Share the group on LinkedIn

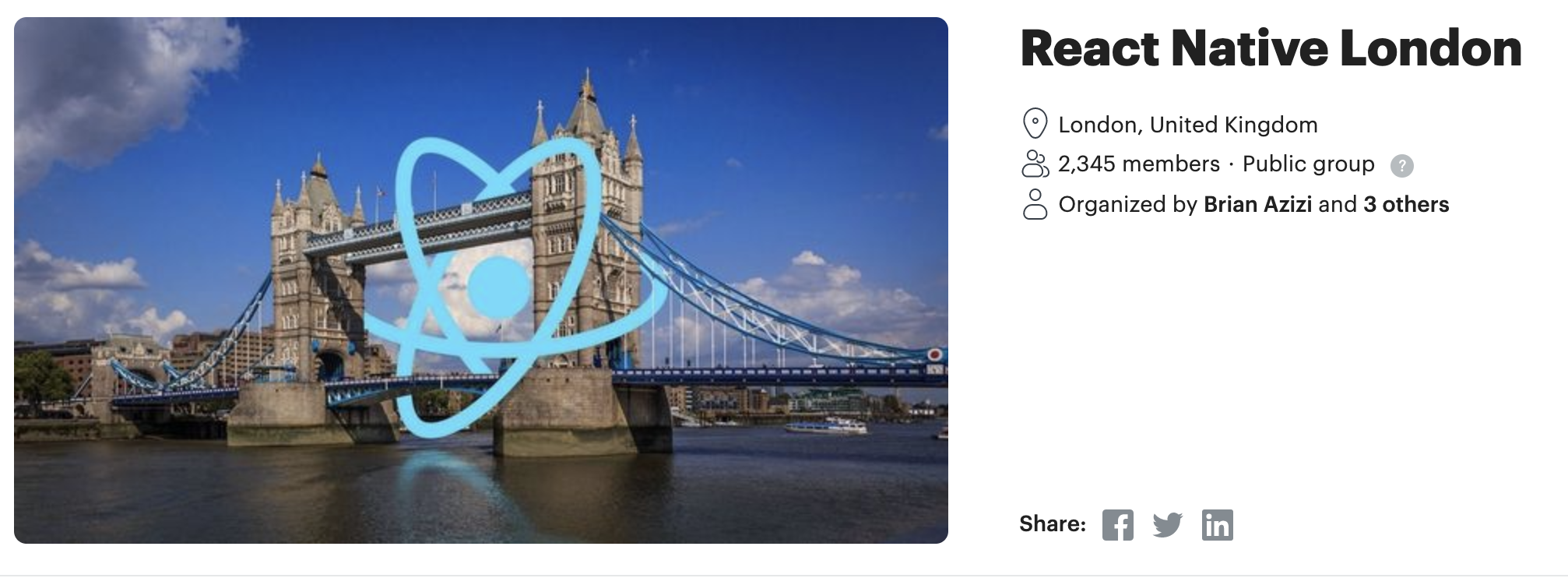click(x=1217, y=525)
